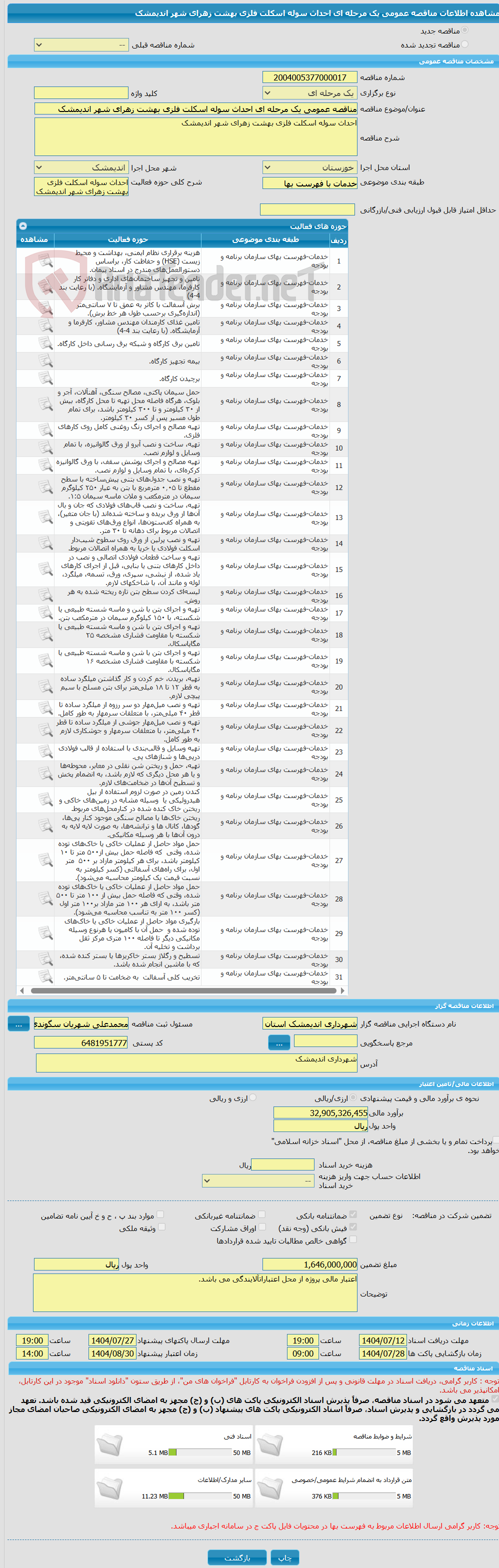Open the استان محل اجرا dropdown

pyautogui.click(x=309, y=167)
